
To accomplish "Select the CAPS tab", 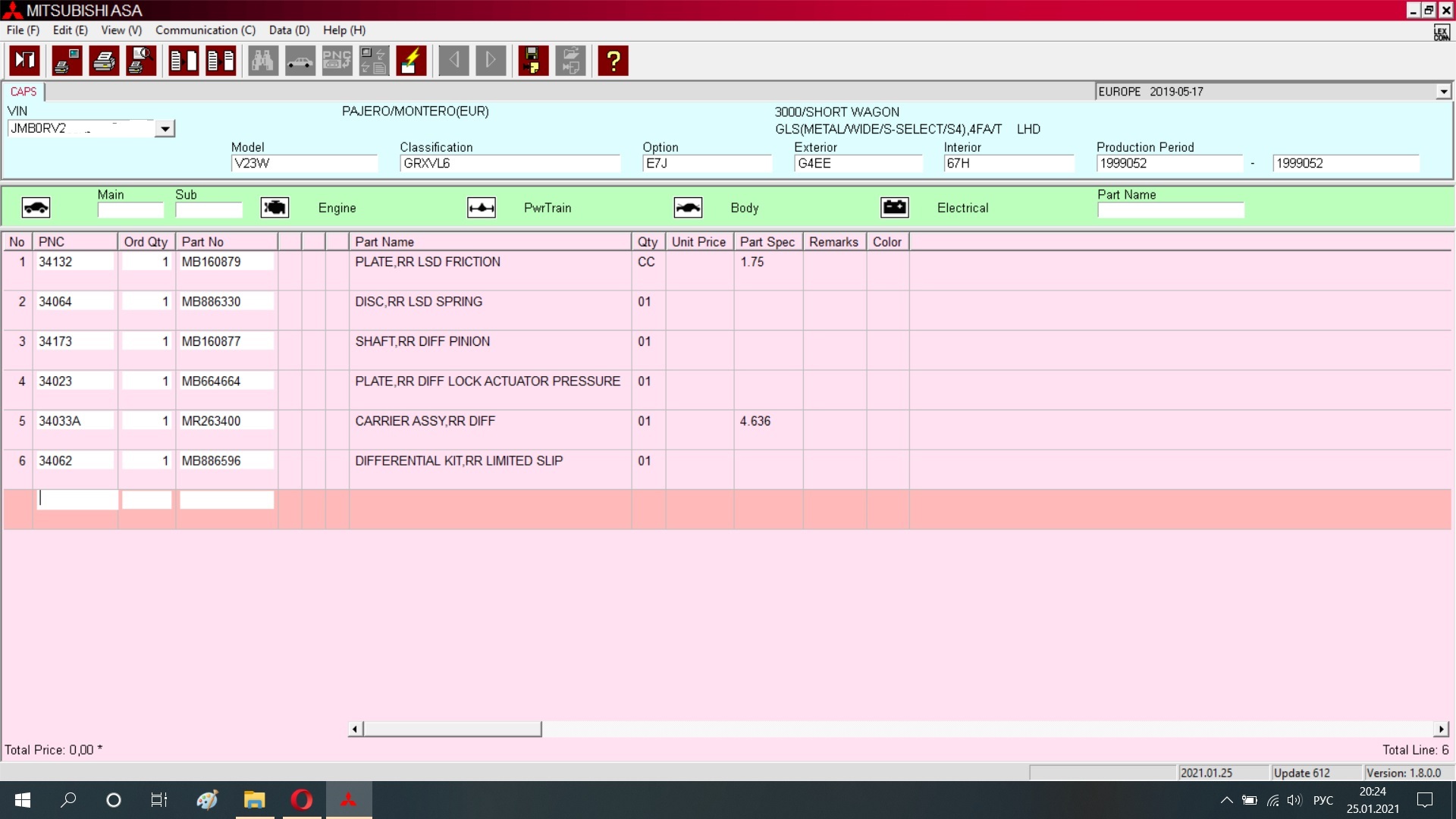I will coord(24,92).
